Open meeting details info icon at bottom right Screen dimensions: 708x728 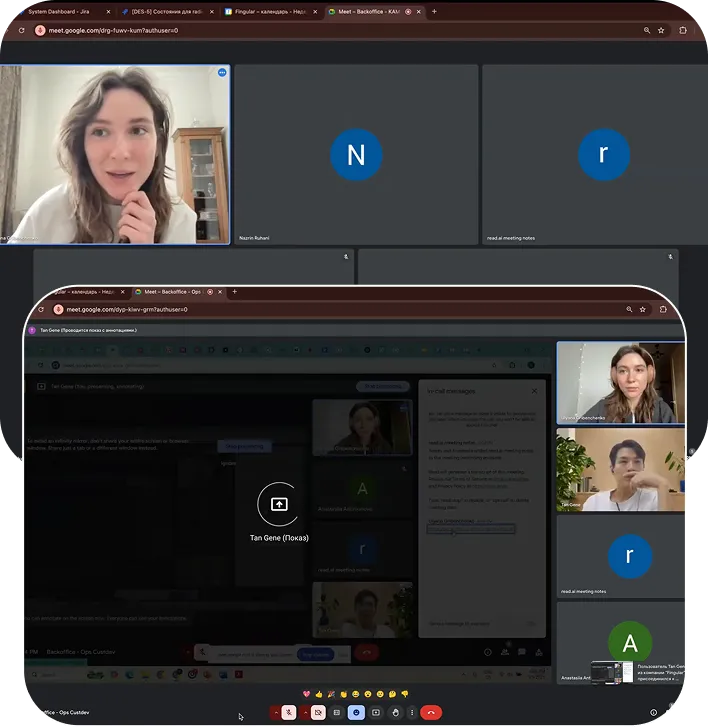coord(653,712)
